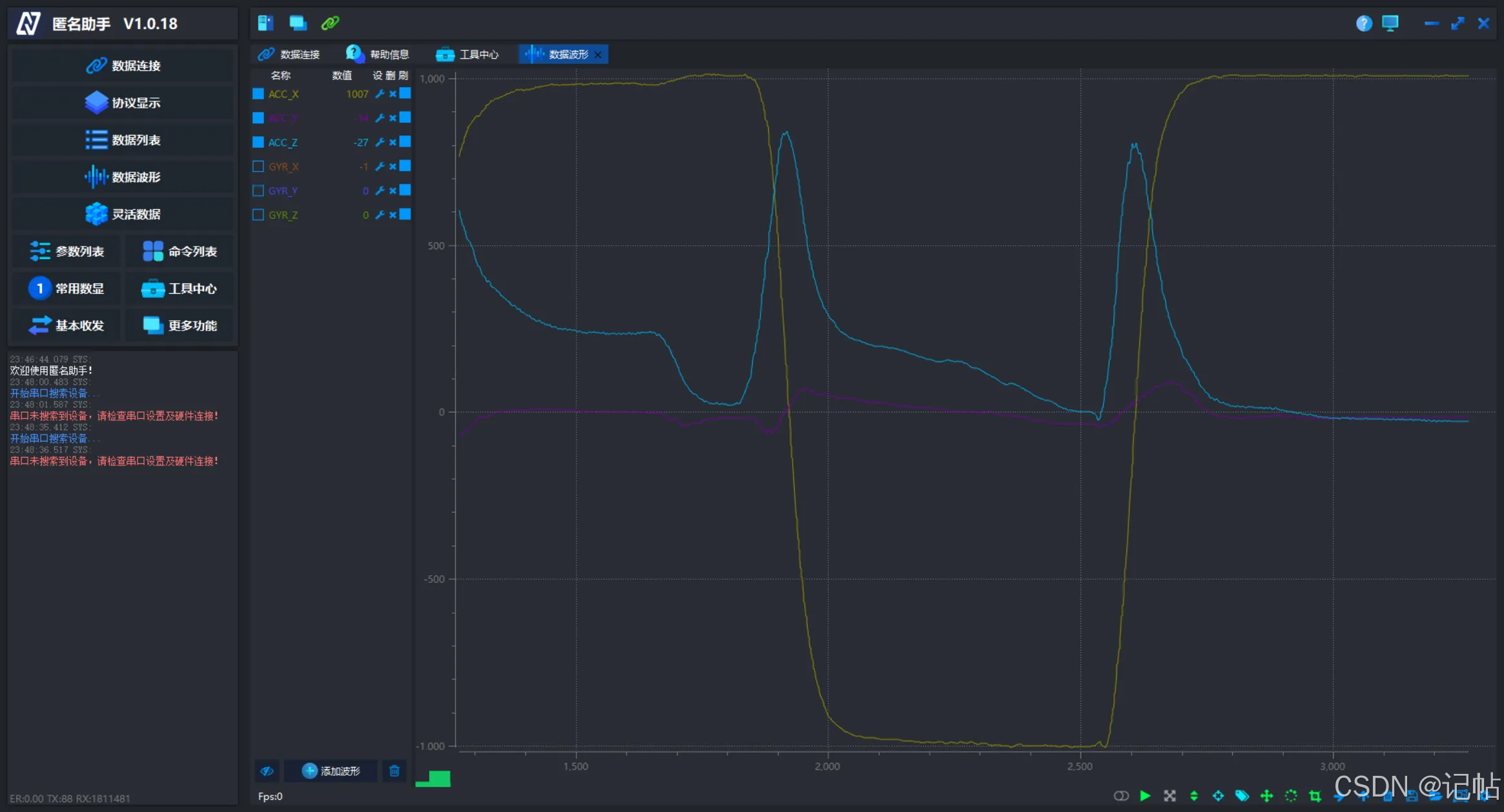The image size is (1504, 812).
Task: Click the blue monitor icon at top-right
Action: point(1390,23)
